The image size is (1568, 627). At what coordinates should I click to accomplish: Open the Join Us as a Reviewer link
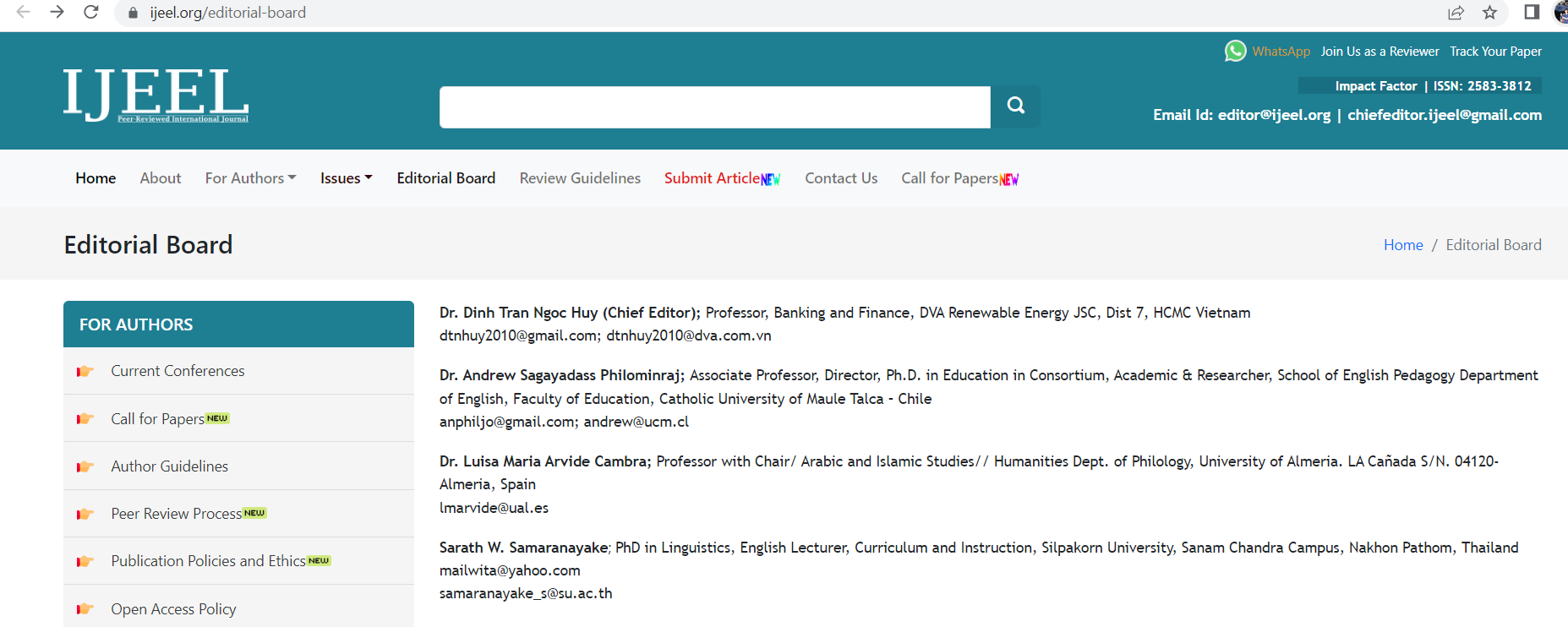click(1380, 51)
